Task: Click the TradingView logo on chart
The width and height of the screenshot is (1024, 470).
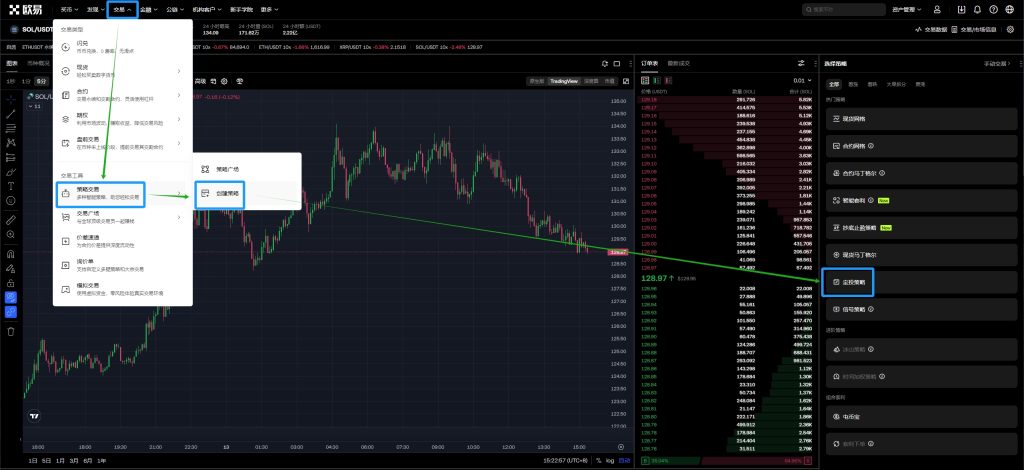Action: pyautogui.click(x=35, y=415)
